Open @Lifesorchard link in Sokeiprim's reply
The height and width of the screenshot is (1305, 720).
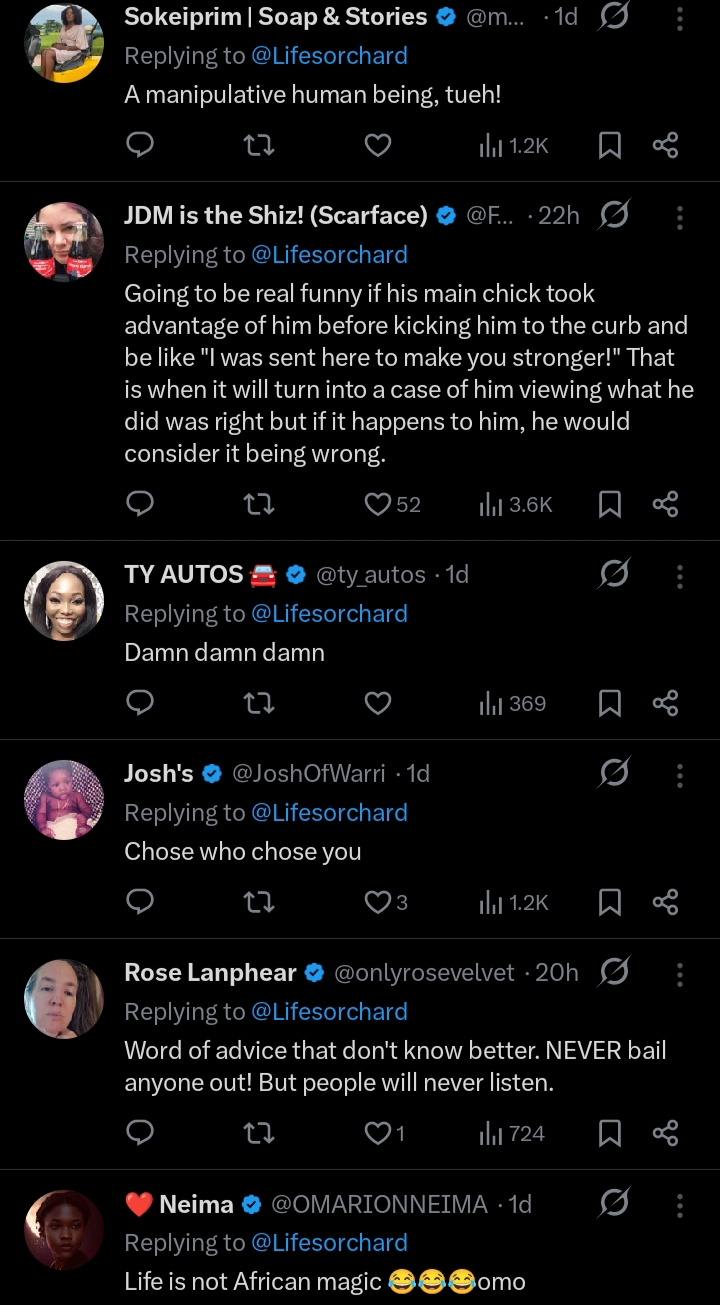click(x=329, y=56)
